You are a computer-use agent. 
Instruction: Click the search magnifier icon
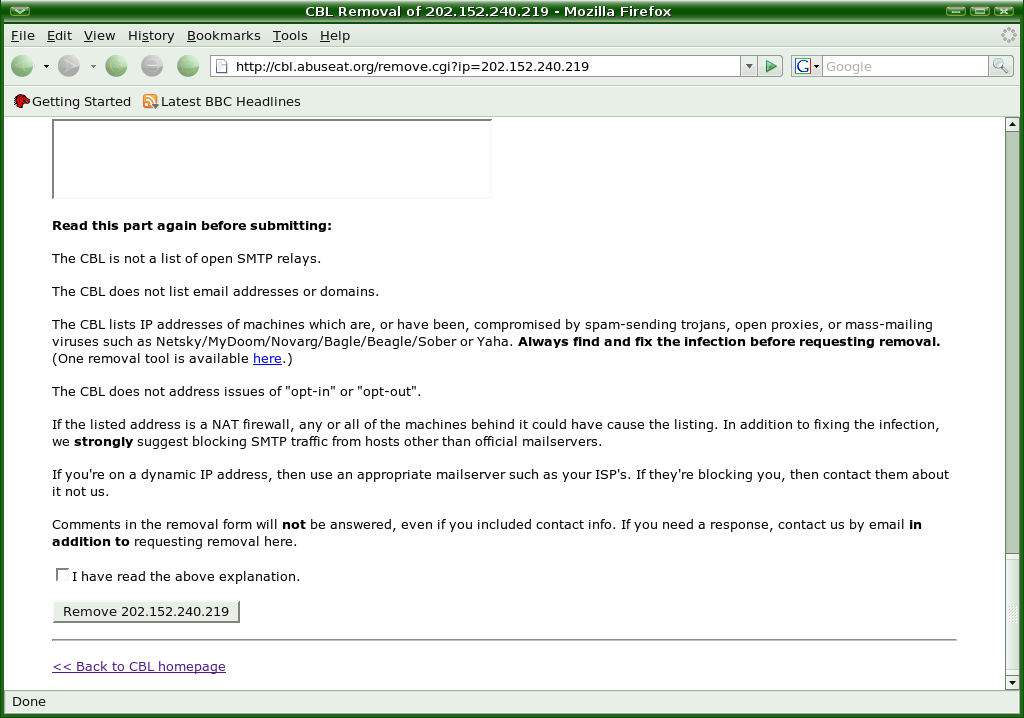1000,66
